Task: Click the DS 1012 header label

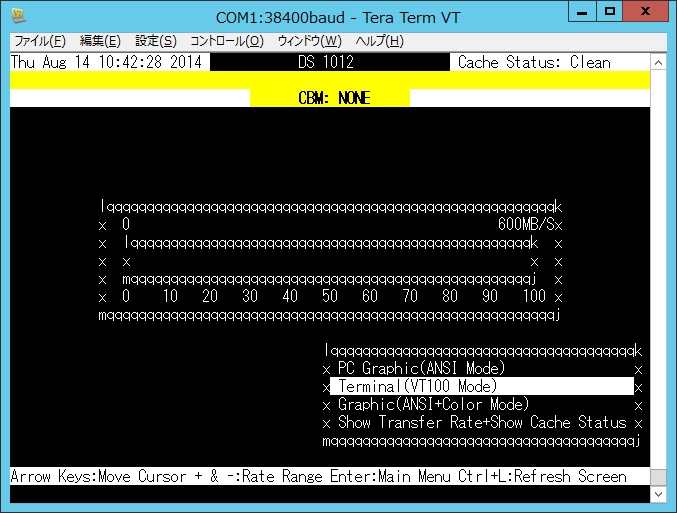Action: pyautogui.click(x=325, y=62)
